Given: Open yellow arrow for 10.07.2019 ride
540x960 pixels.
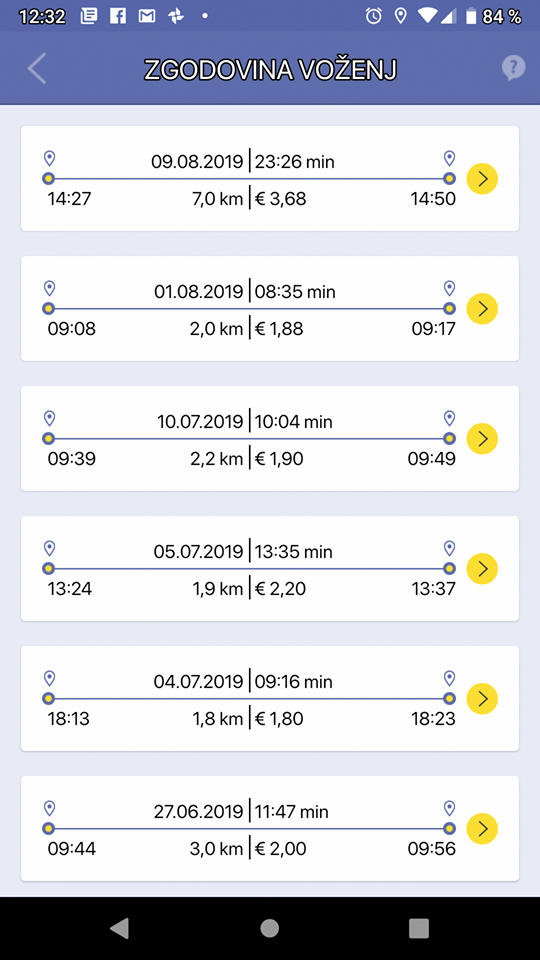Looking at the screenshot, I should click(x=482, y=438).
